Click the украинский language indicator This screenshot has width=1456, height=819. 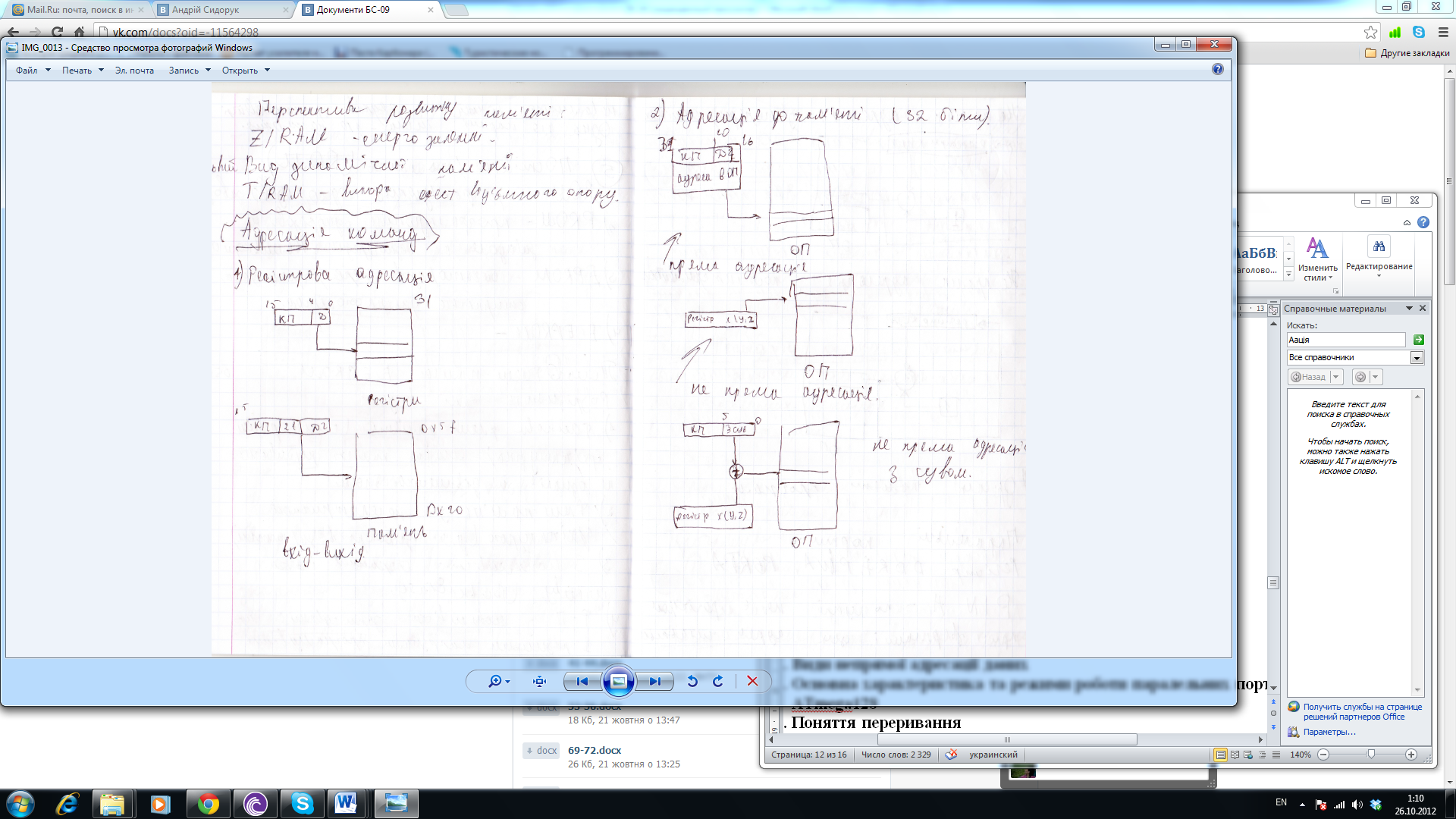click(993, 755)
